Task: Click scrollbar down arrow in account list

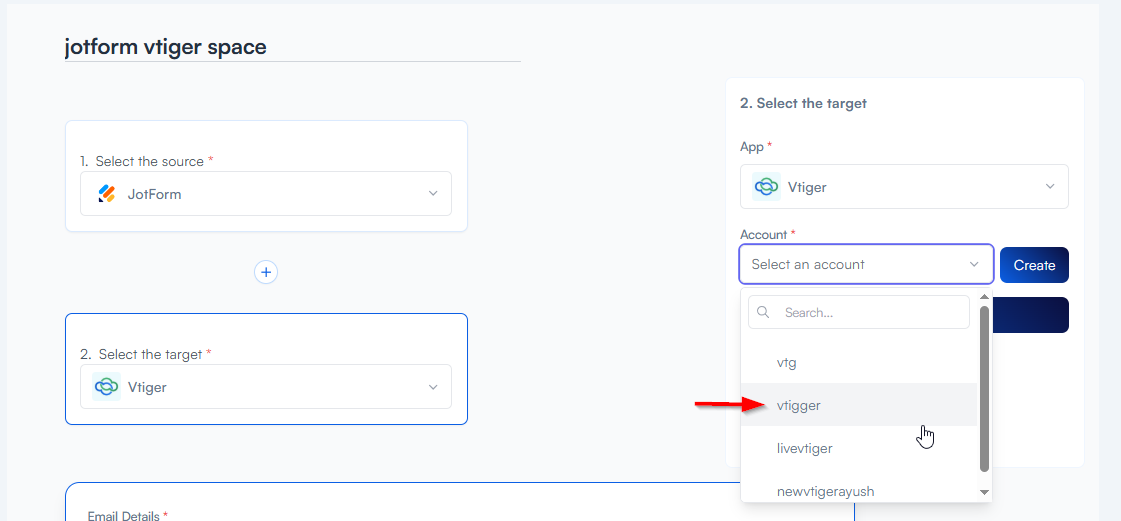Action: pyautogui.click(x=984, y=492)
